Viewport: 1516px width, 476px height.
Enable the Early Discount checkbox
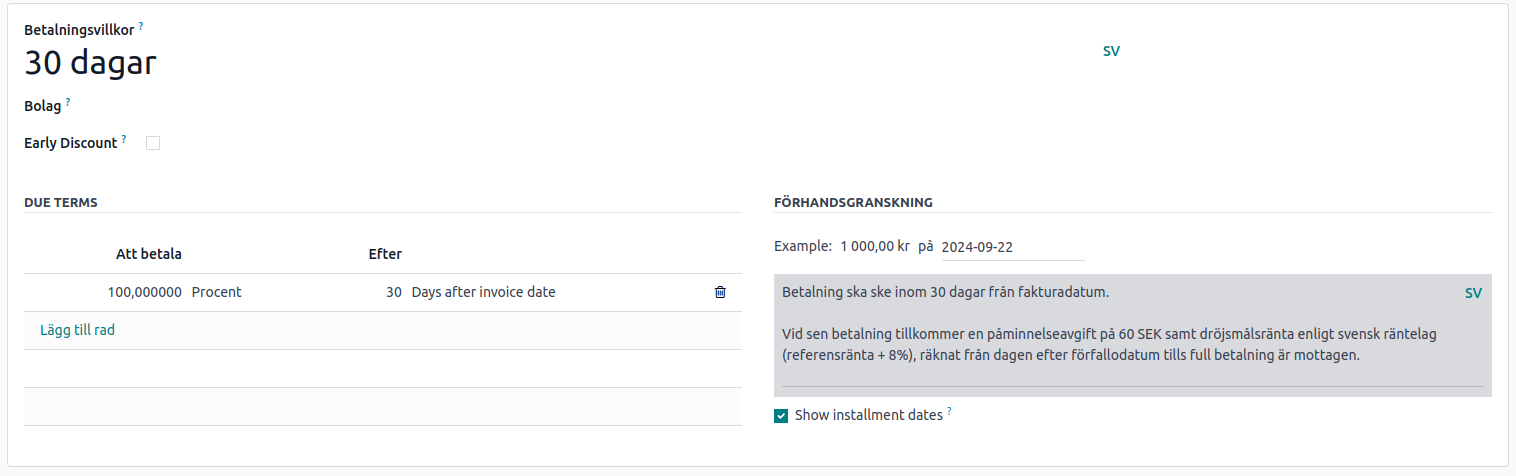coord(153,143)
